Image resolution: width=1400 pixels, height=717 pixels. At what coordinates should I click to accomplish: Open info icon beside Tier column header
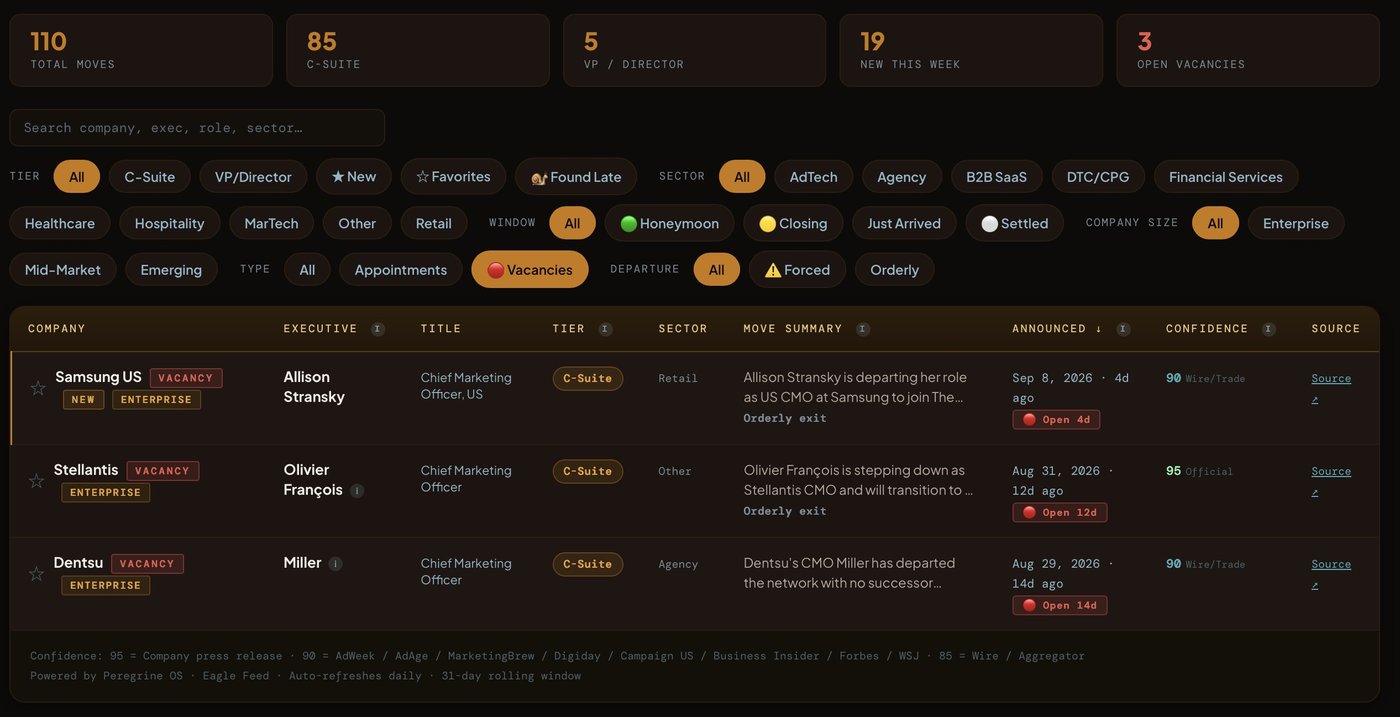tap(605, 329)
